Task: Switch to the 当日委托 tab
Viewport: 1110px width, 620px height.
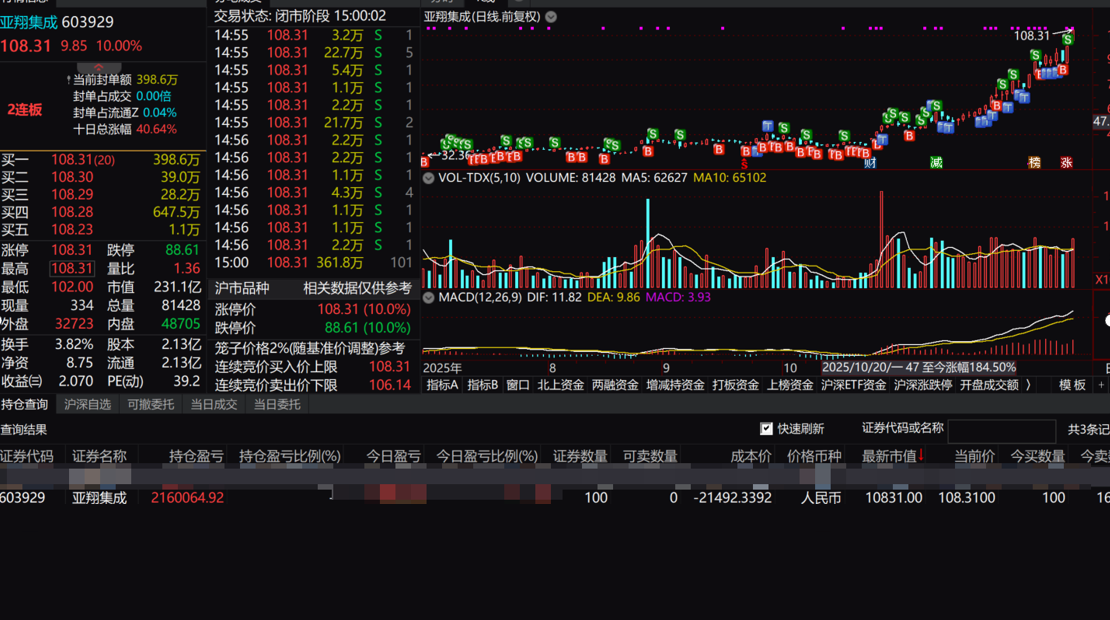Action: point(277,405)
